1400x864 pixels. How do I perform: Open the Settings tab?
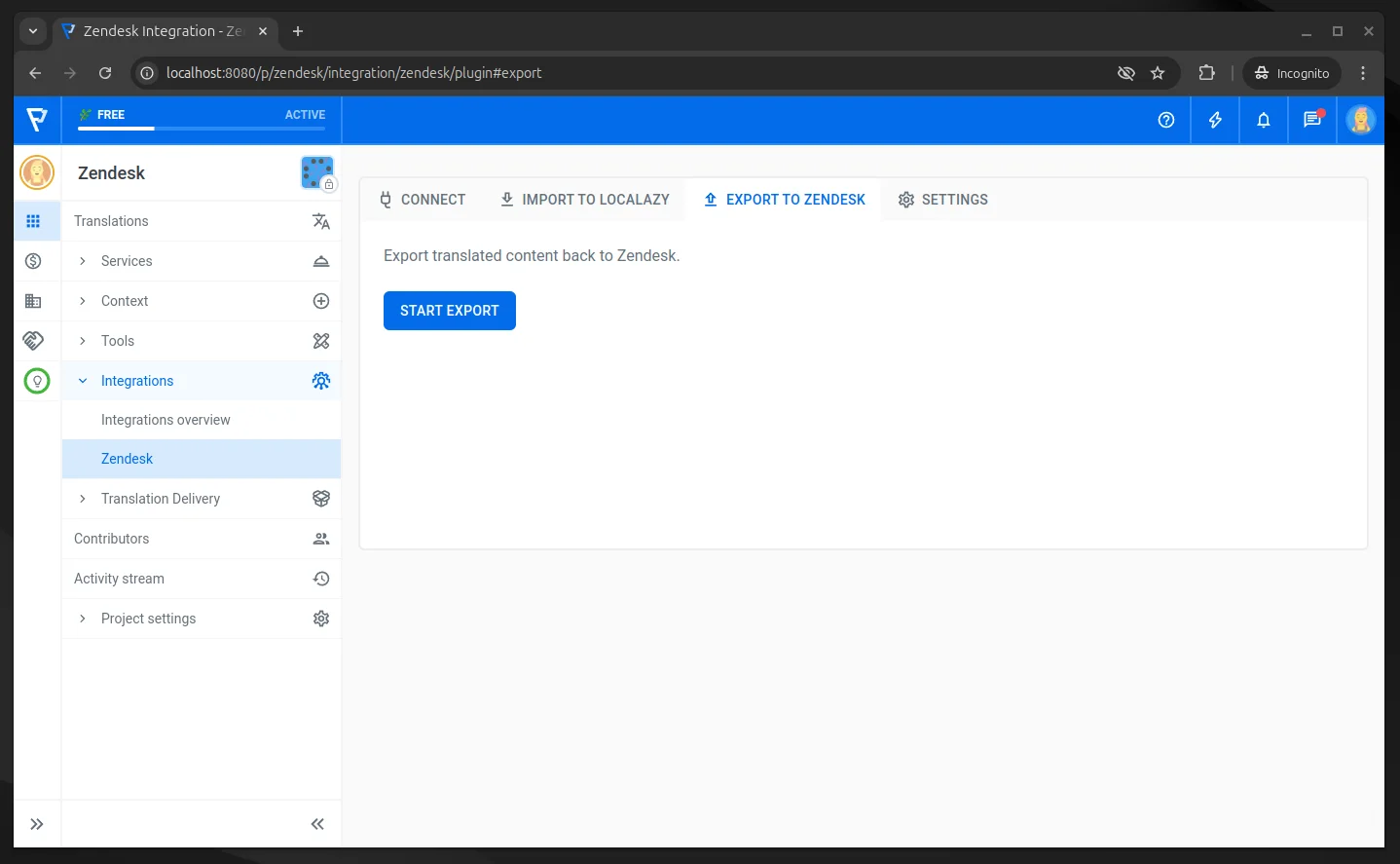point(942,200)
